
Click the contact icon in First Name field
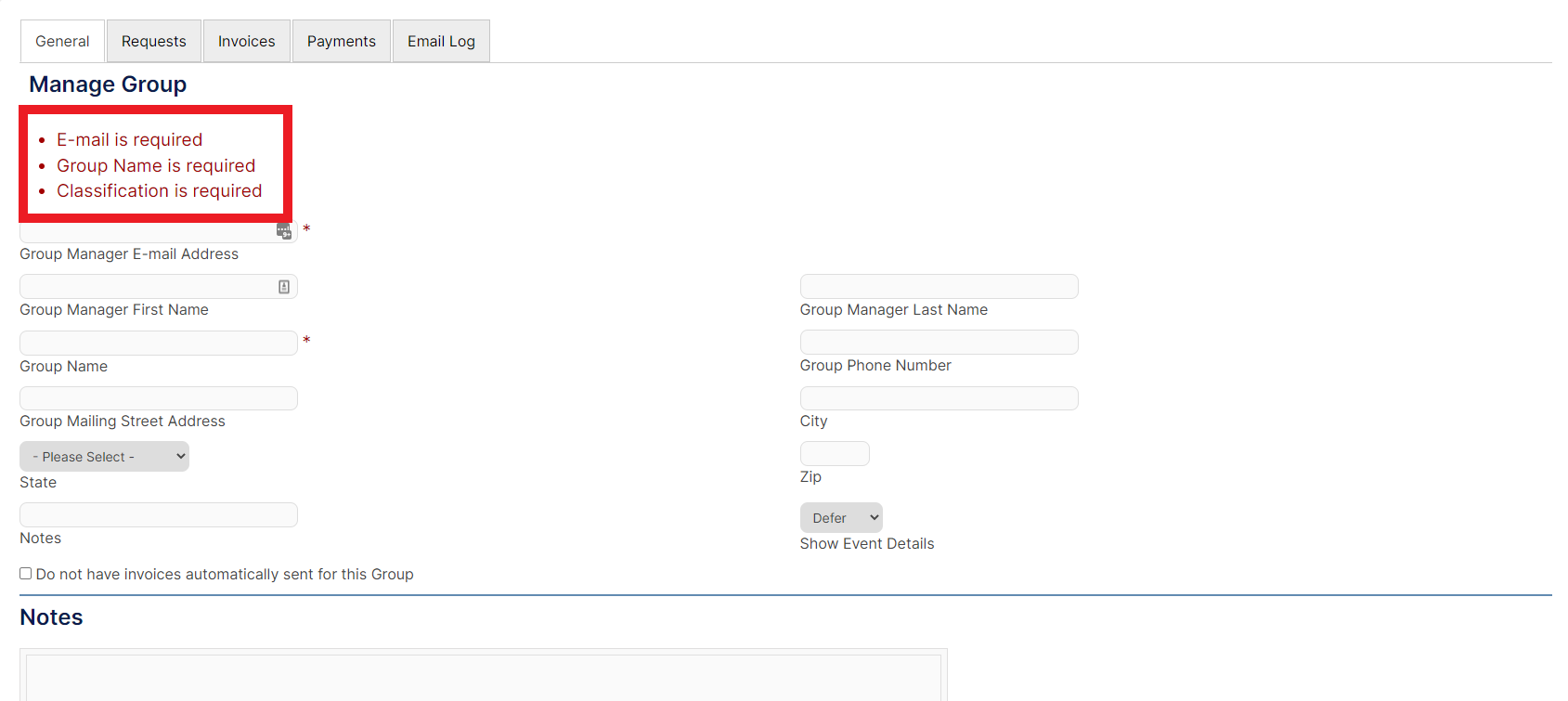click(284, 287)
